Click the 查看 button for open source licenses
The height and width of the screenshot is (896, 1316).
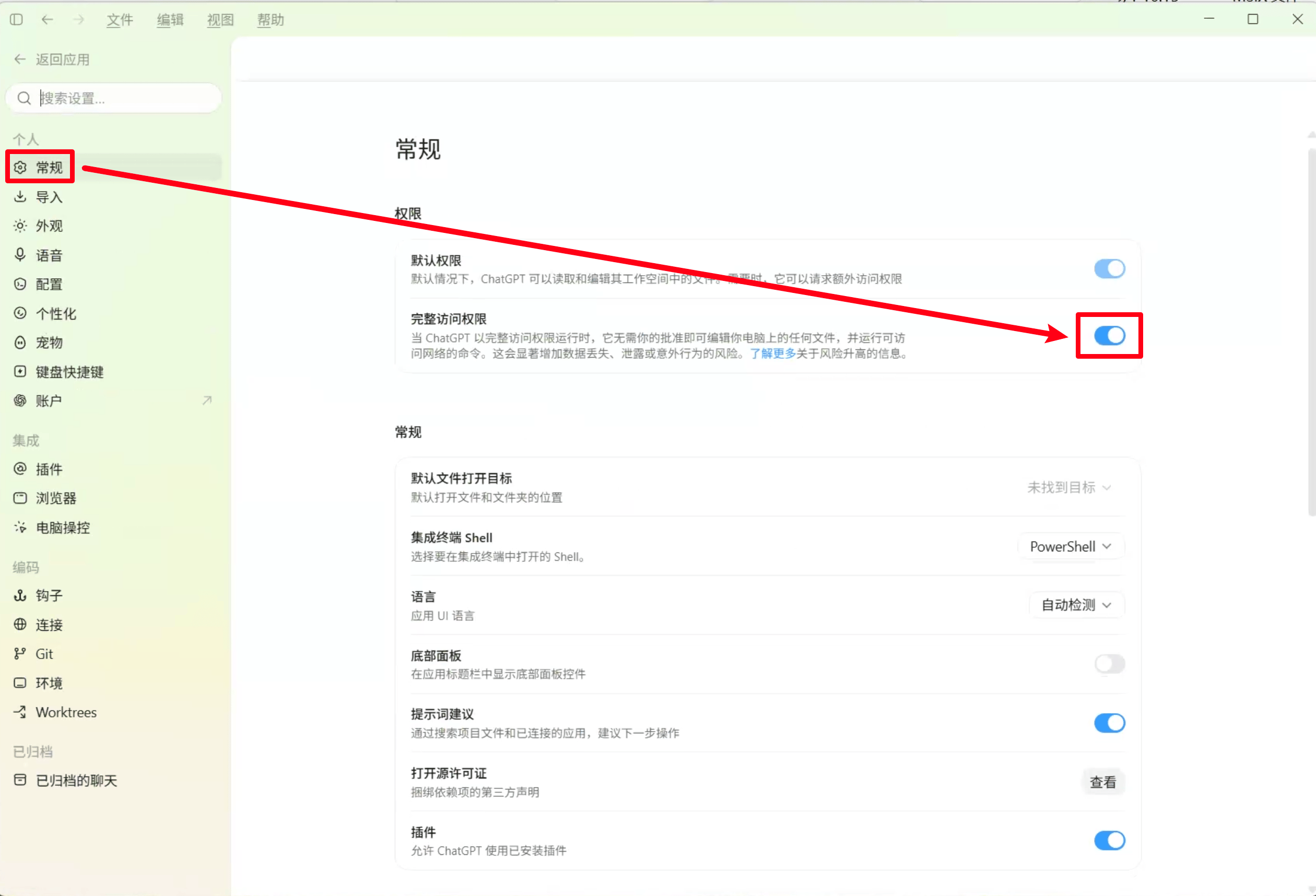point(1102,782)
